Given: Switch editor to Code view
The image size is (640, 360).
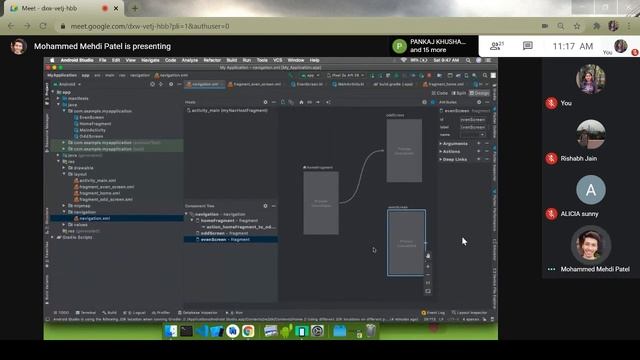Looking at the screenshot, I should 440,93.
